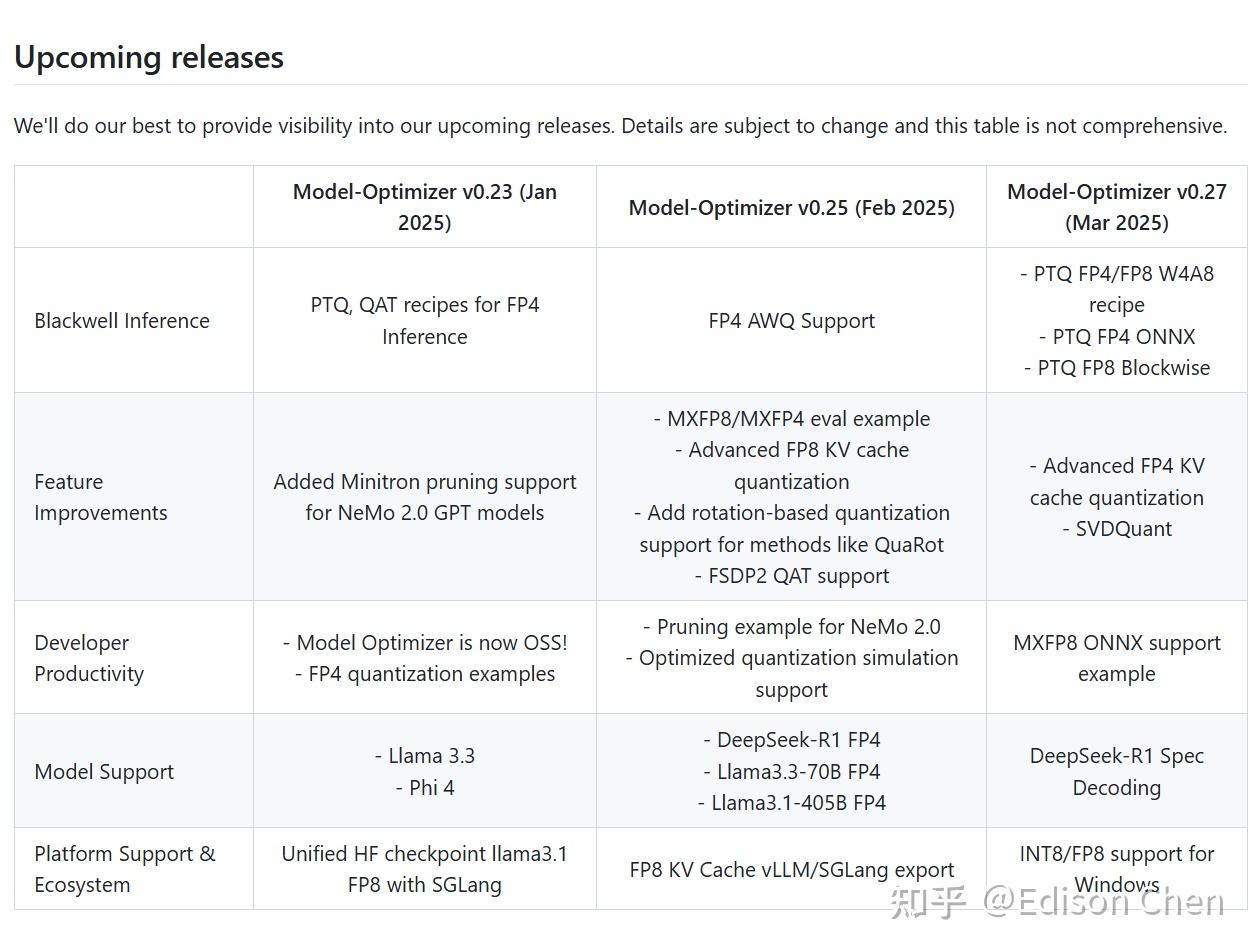The height and width of the screenshot is (951, 1256).
Task: Click the "Upcoming releases" heading
Action: pyautogui.click(x=149, y=58)
